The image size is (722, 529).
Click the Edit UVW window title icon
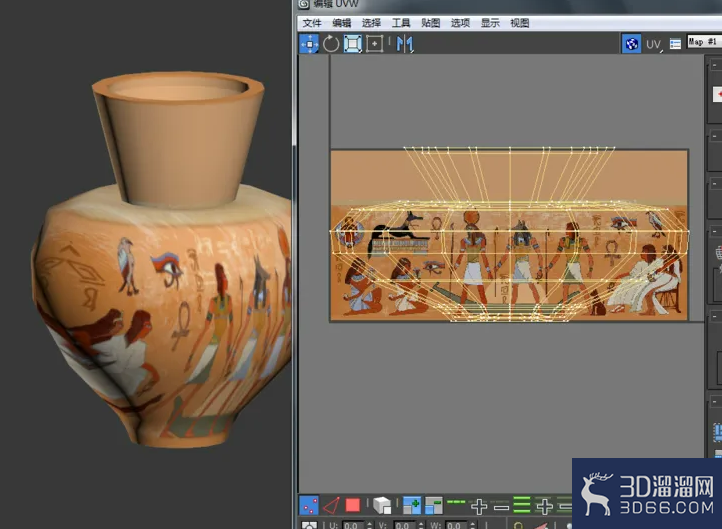303,4
